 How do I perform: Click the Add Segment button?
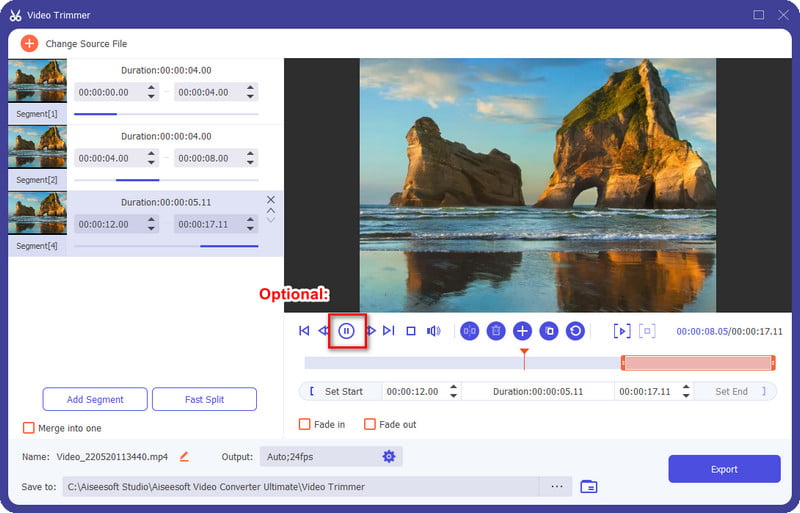tap(95, 399)
